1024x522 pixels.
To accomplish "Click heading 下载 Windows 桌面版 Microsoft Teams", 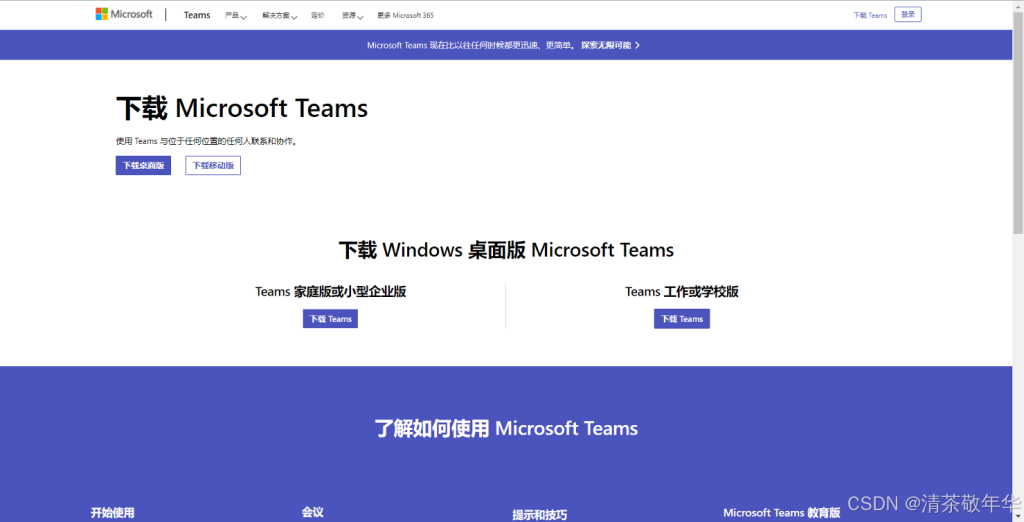I will coord(506,250).
